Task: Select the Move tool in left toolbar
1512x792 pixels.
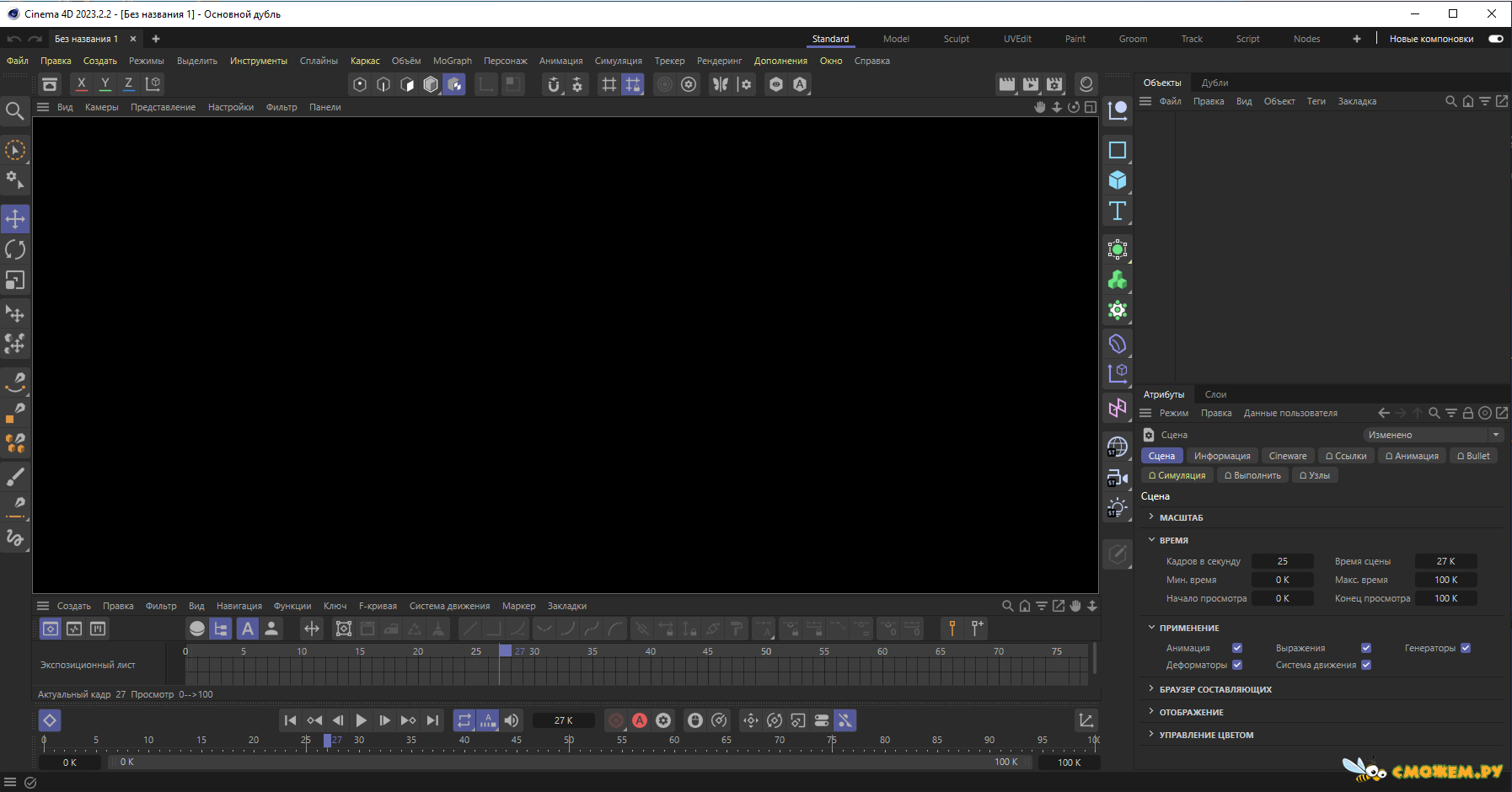Action: 15,219
